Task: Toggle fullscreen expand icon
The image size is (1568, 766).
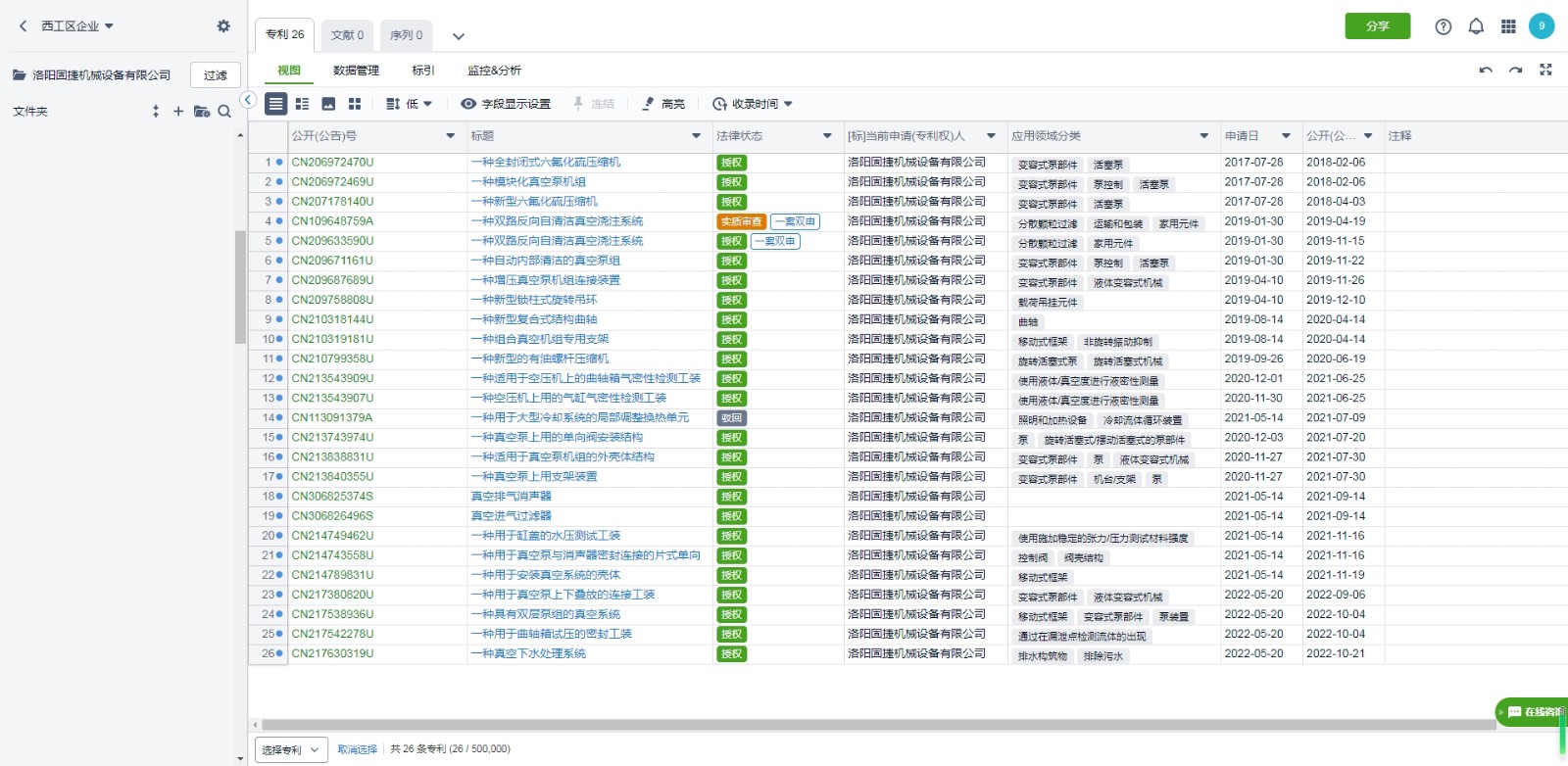Action: (x=1545, y=70)
